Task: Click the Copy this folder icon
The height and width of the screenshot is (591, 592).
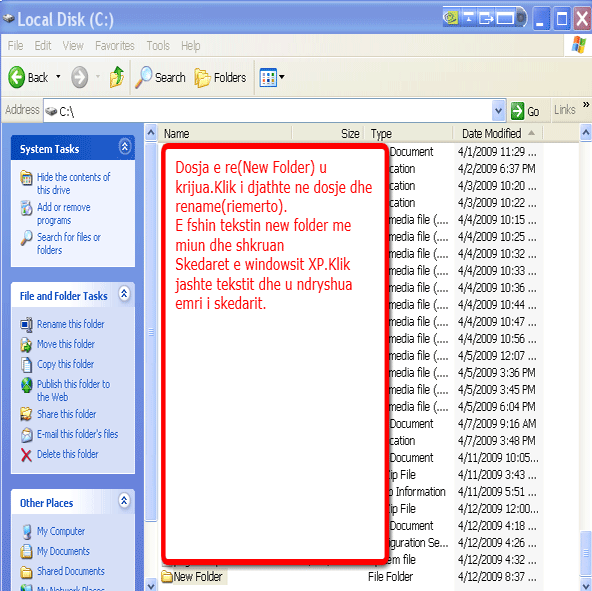Action: pos(26,364)
